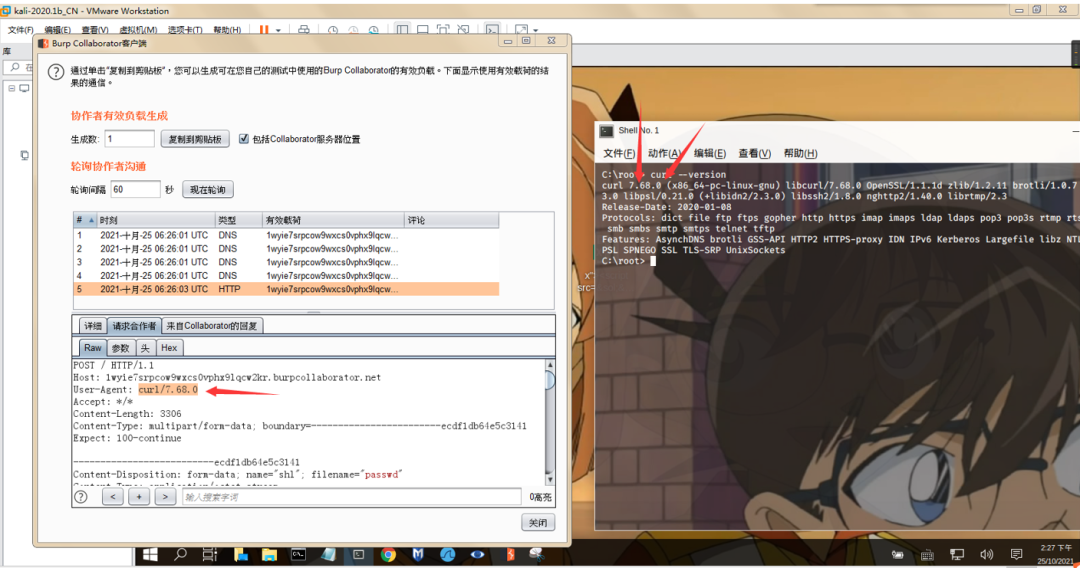
Task: Click the VMware single window view icon
Action: click(423, 30)
